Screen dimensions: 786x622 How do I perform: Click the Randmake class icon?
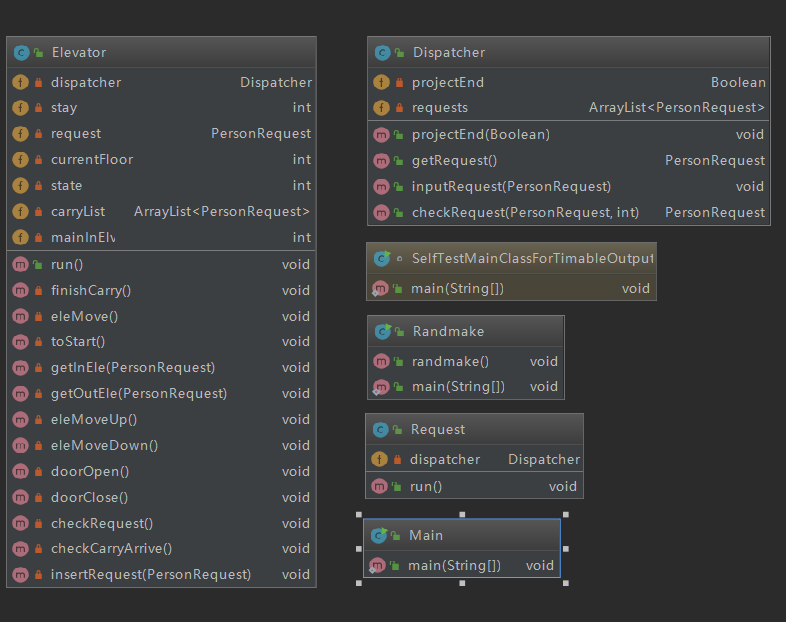tap(381, 331)
